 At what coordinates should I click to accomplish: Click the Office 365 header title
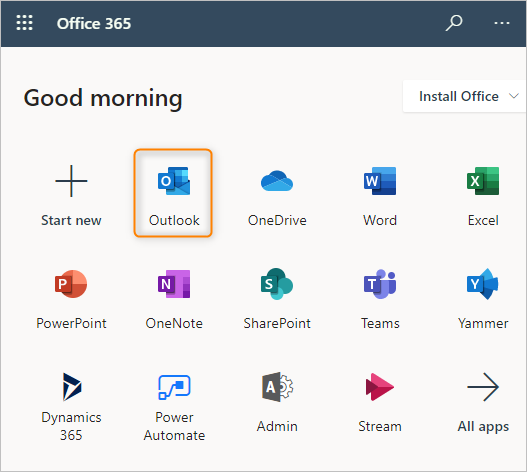(94, 24)
